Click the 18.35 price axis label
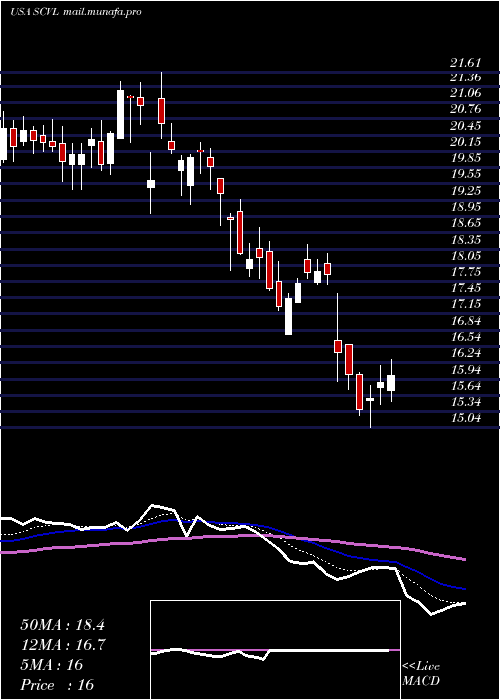This screenshot has width=500, height=700. [465, 239]
